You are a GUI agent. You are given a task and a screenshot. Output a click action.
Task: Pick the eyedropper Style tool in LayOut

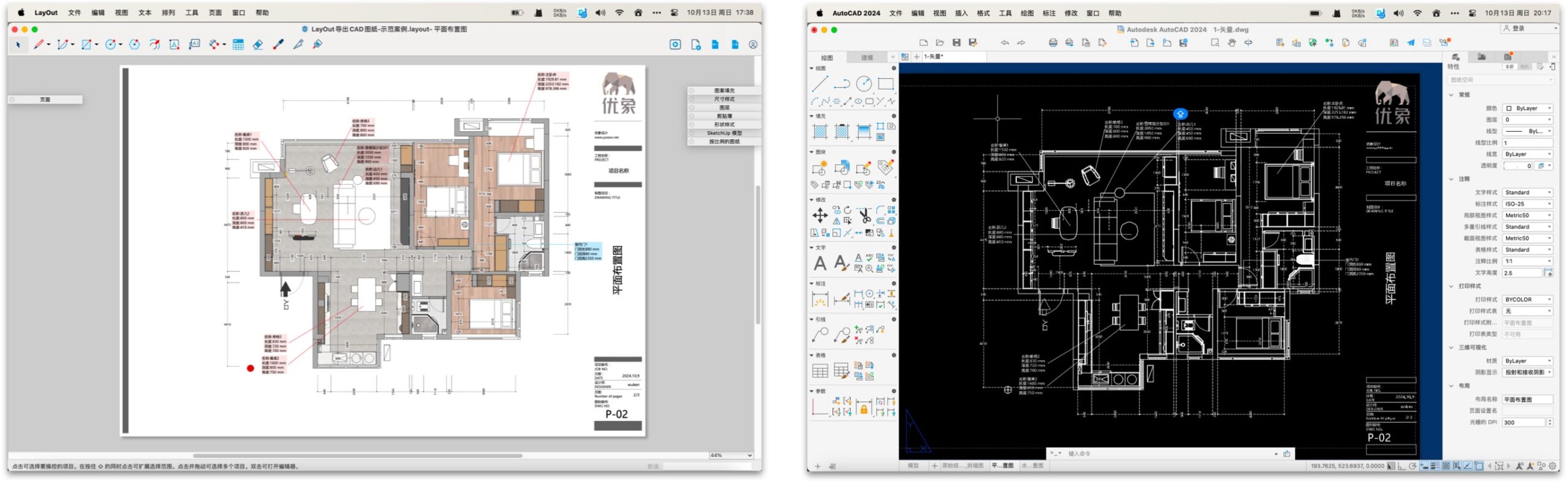(x=278, y=45)
